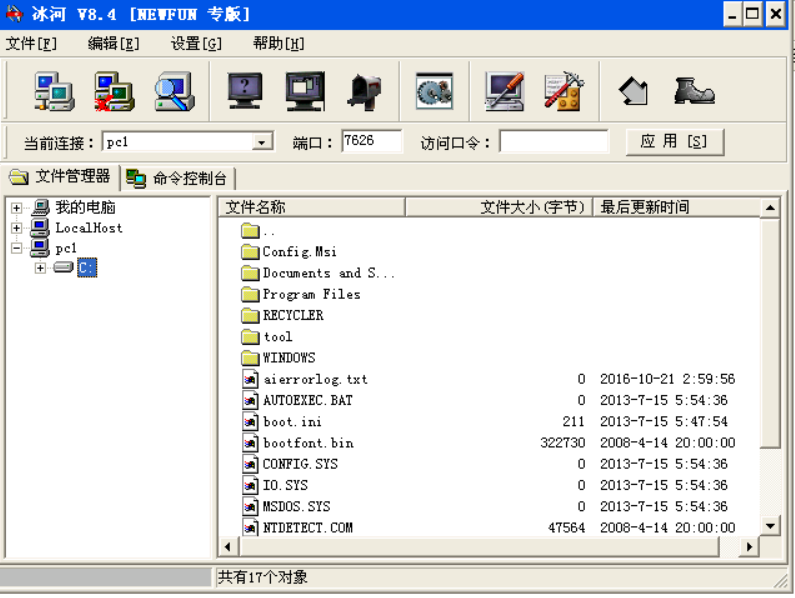Click the up-level arrow toolbar icon
The image size is (795, 598).
[634, 92]
